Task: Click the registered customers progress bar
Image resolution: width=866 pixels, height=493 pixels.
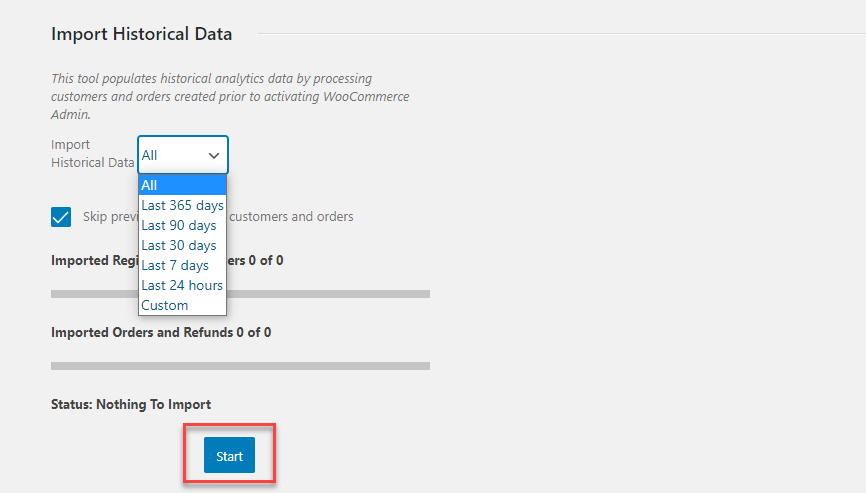Action: [x=240, y=294]
